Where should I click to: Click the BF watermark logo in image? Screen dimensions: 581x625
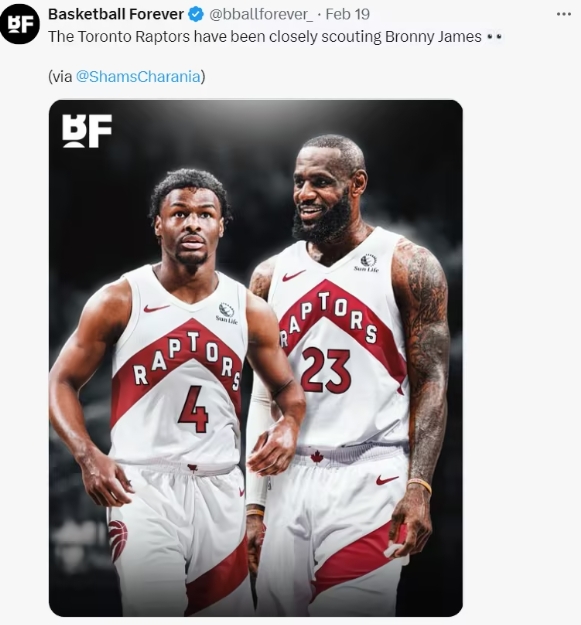(87, 131)
